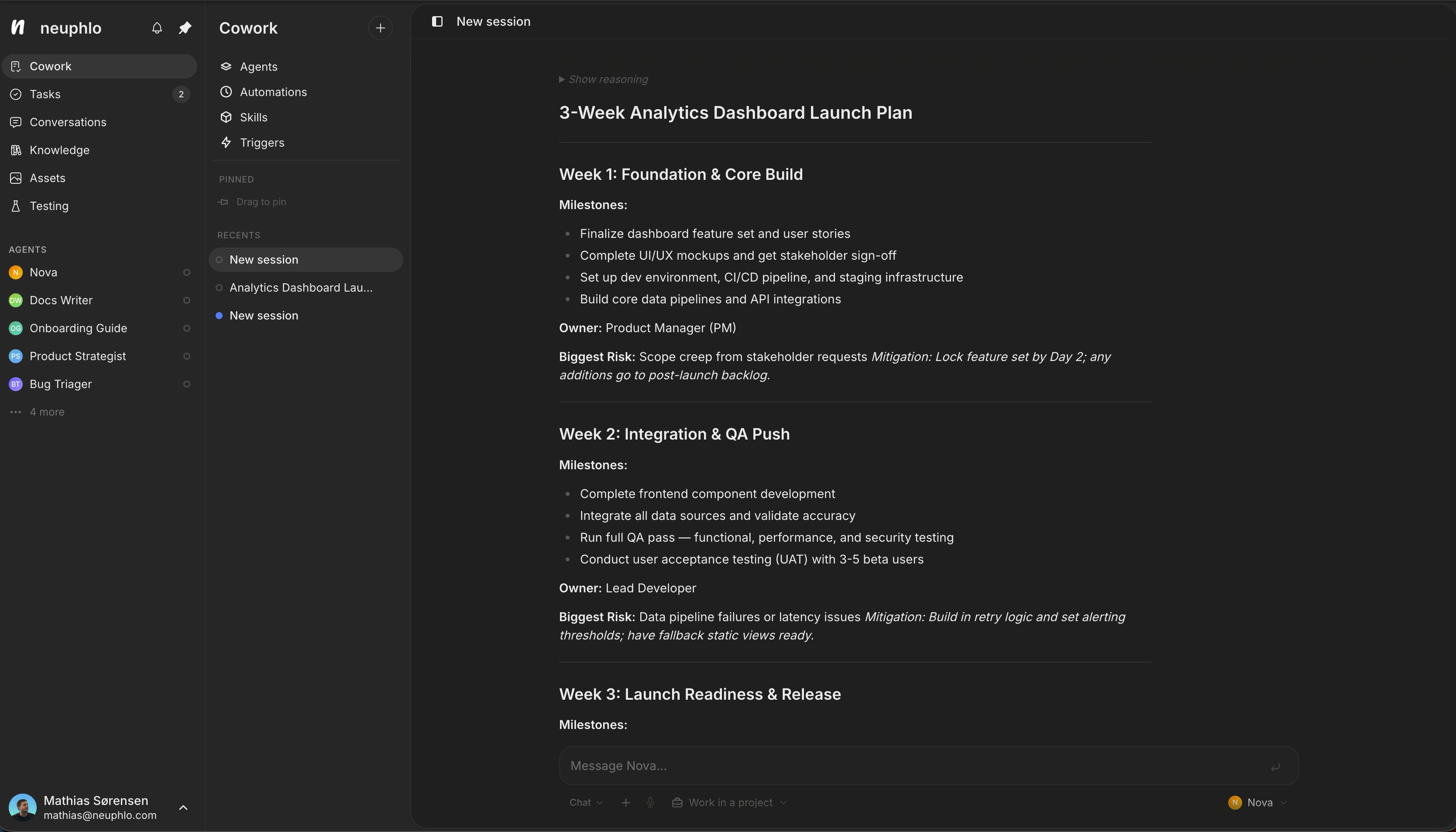Click bullet Complete frontend component development
This screenshot has width=1456, height=832.
[708, 494]
